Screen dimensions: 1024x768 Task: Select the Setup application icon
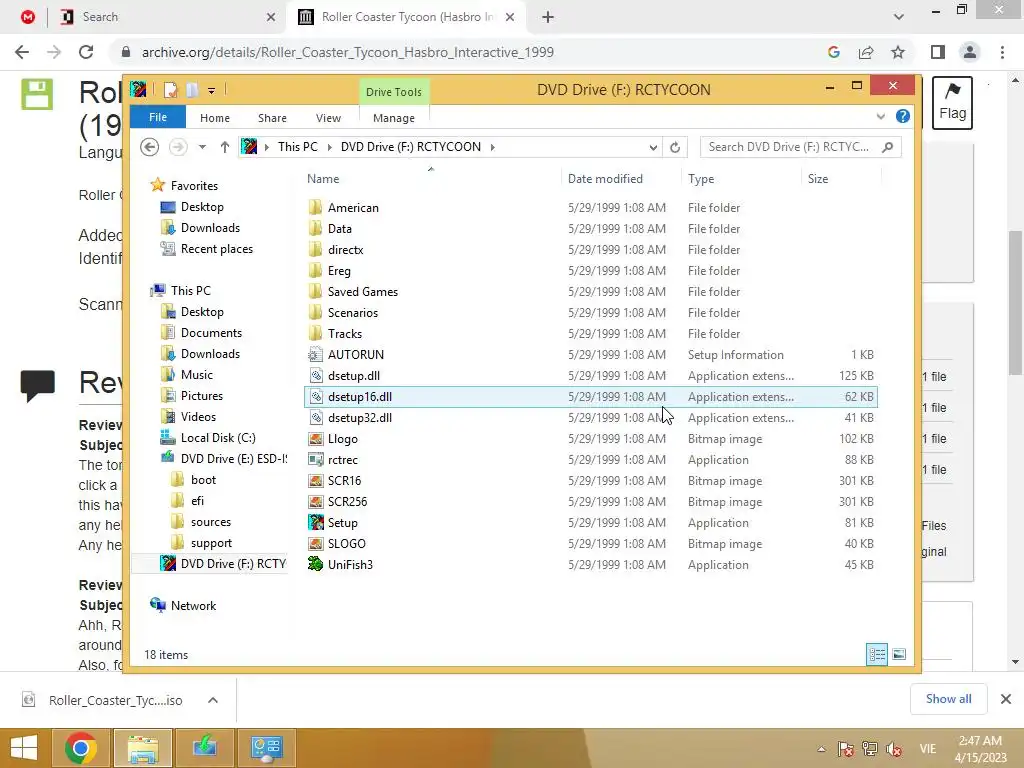coord(315,522)
